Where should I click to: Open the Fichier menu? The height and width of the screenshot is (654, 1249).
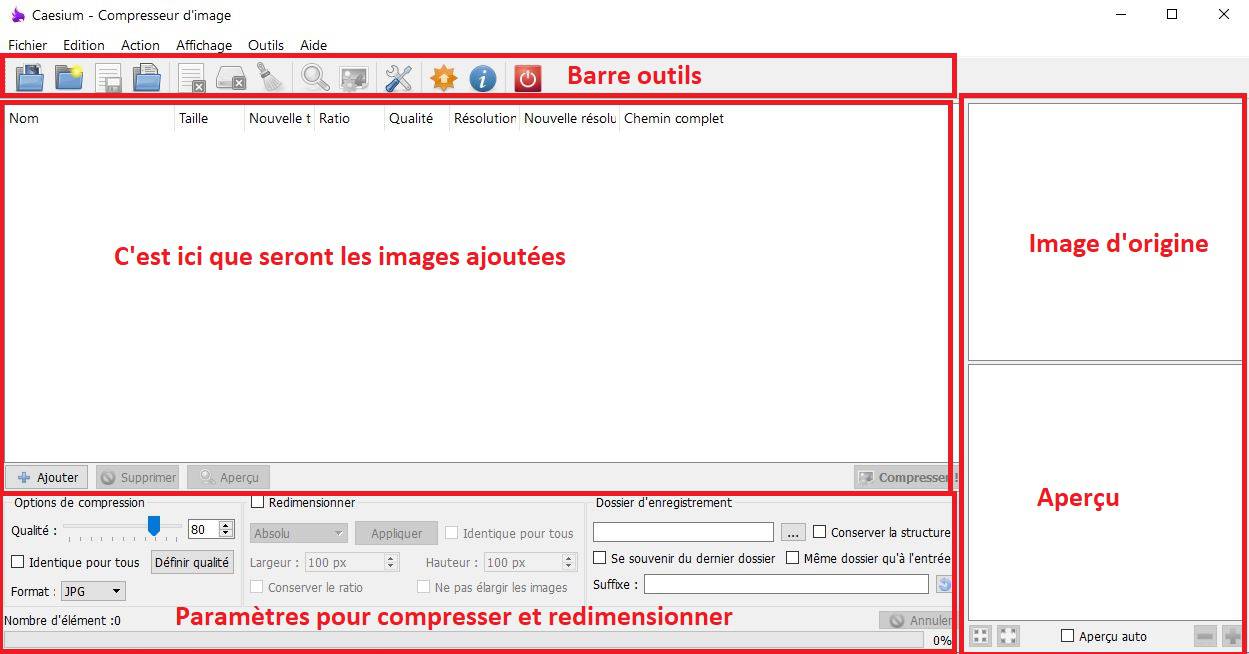[x=28, y=45]
